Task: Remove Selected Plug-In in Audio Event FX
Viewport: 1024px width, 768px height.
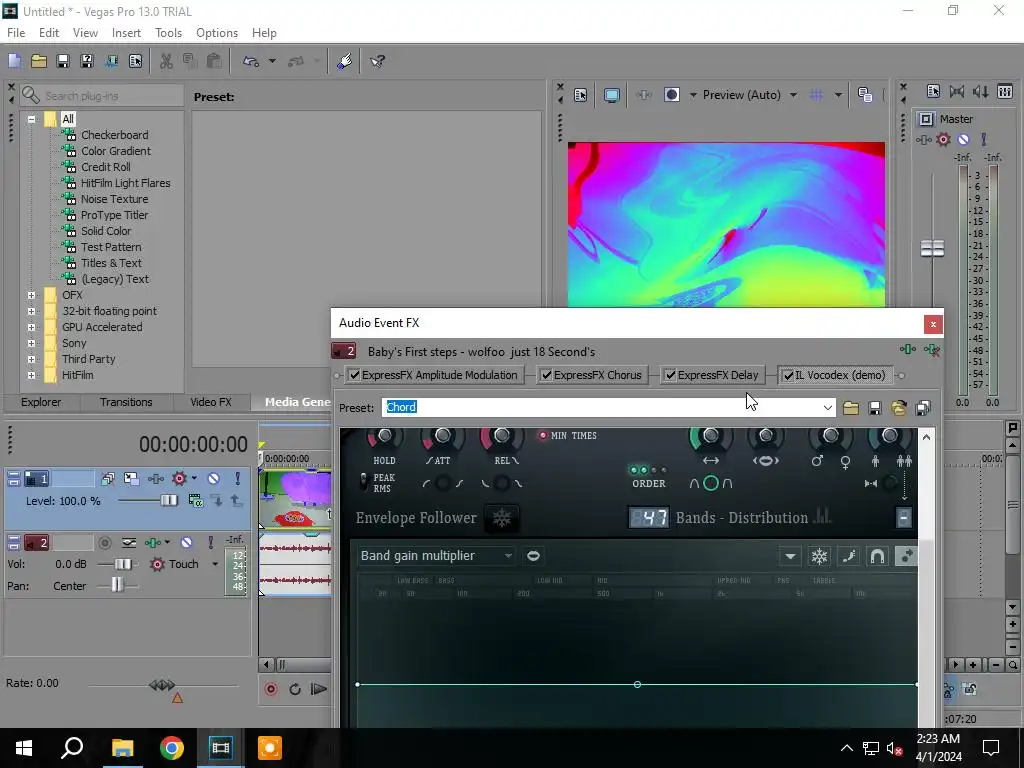Action: click(x=932, y=350)
